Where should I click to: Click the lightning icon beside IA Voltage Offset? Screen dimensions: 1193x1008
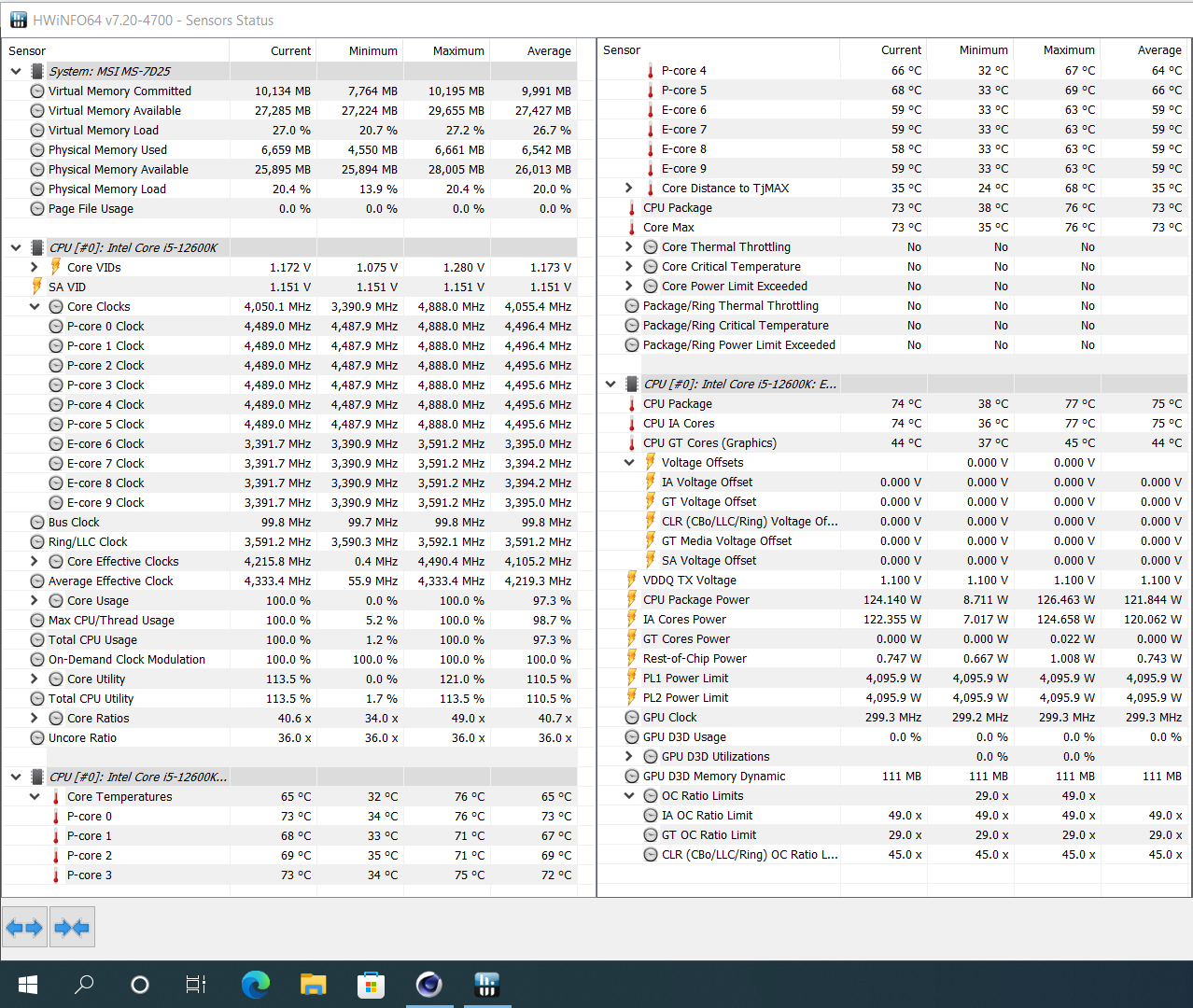pyautogui.click(x=651, y=482)
